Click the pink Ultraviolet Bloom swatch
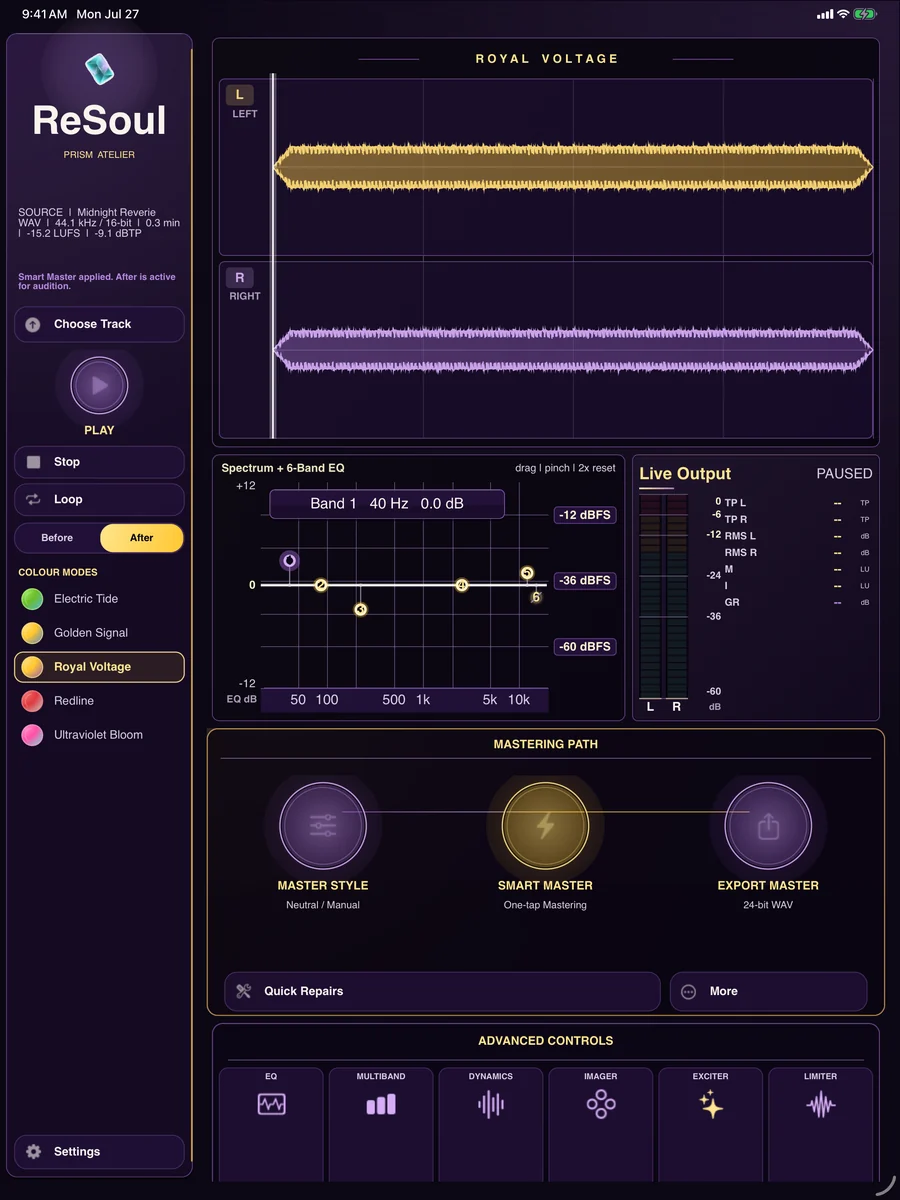 tap(32, 735)
